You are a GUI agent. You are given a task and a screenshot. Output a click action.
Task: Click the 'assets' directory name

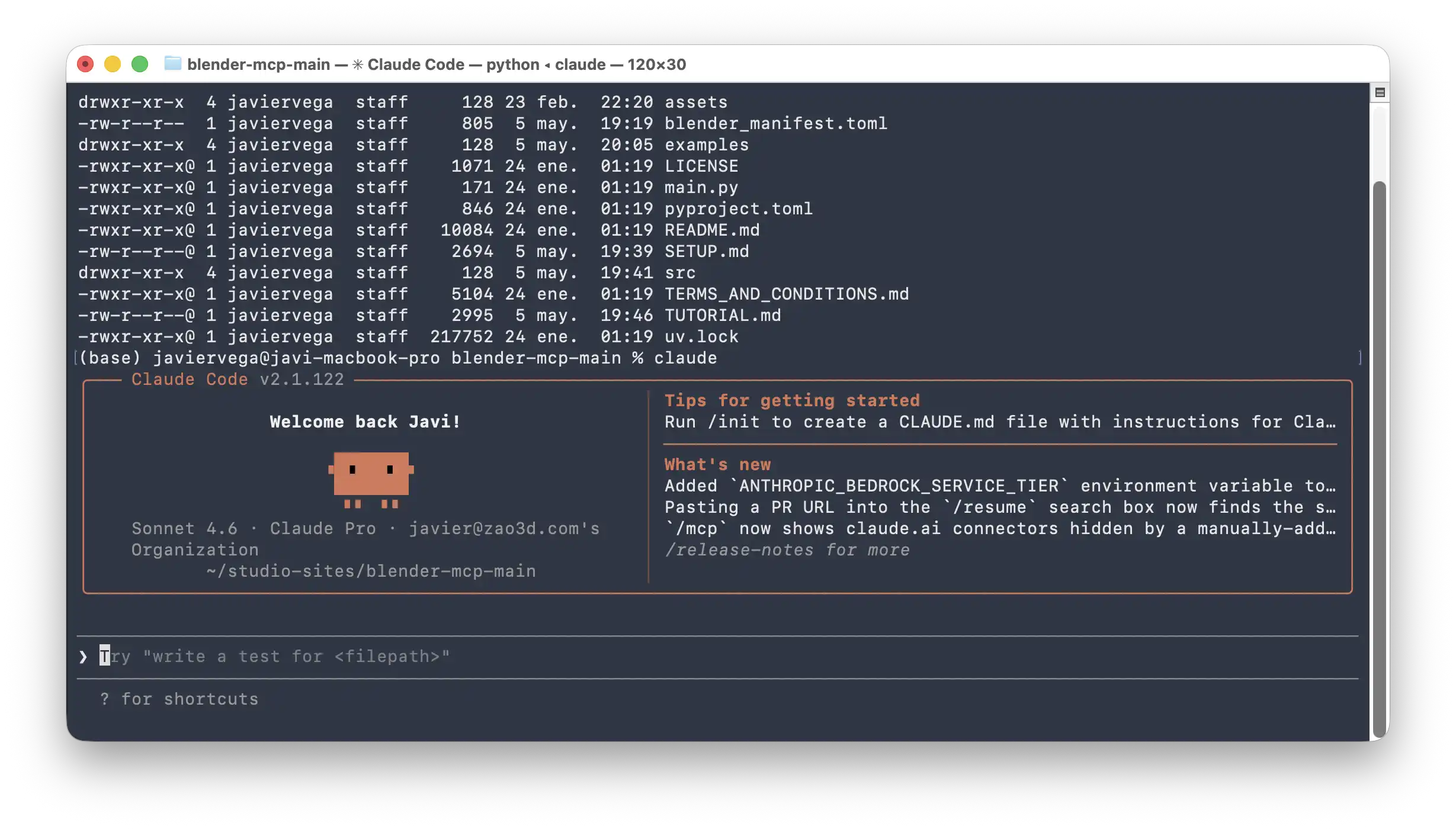(x=696, y=102)
